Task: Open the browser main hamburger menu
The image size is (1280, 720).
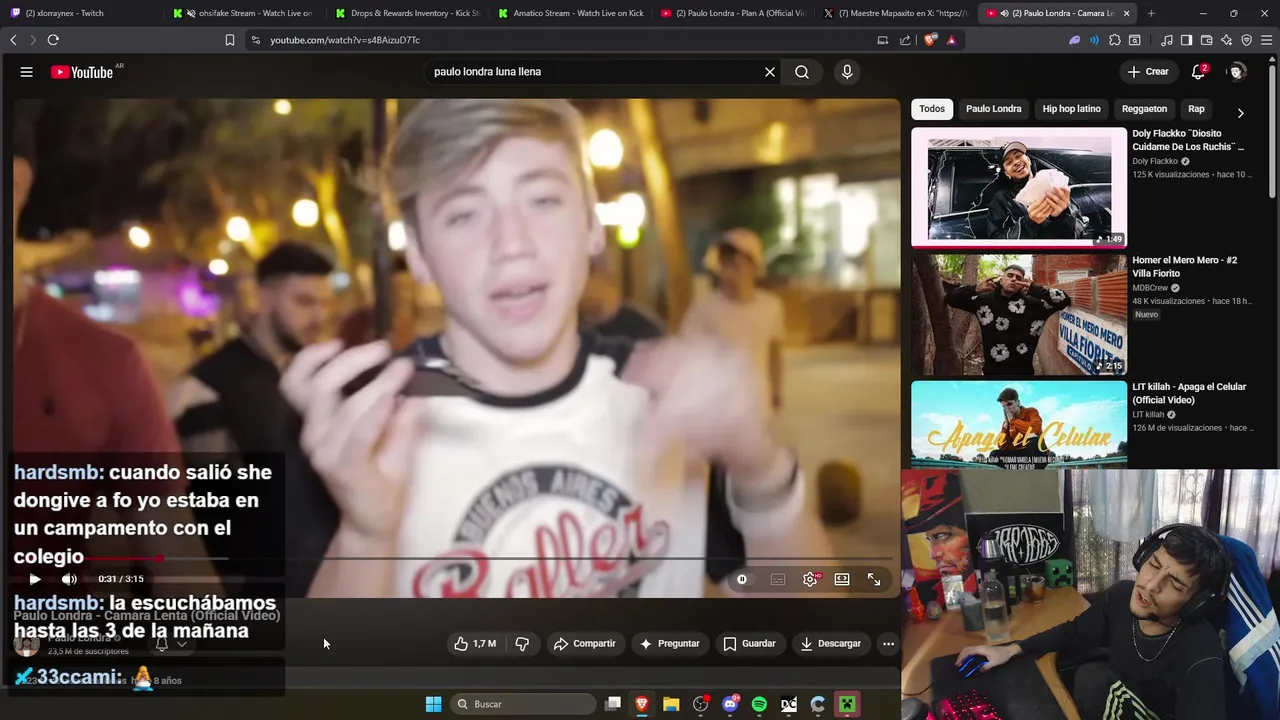Action: click(1266, 40)
